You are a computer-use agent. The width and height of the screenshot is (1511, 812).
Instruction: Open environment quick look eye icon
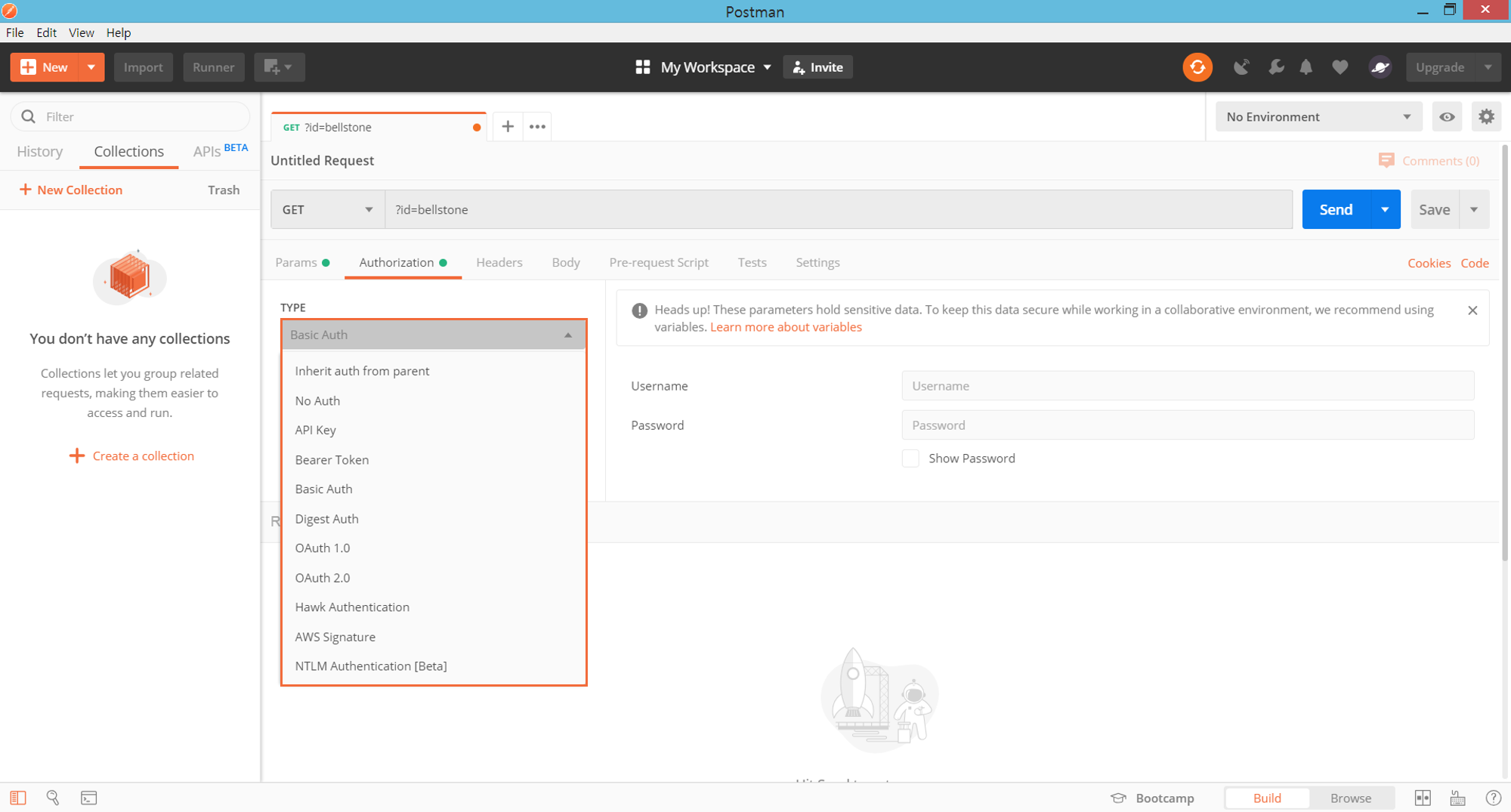pyautogui.click(x=1447, y=116)
